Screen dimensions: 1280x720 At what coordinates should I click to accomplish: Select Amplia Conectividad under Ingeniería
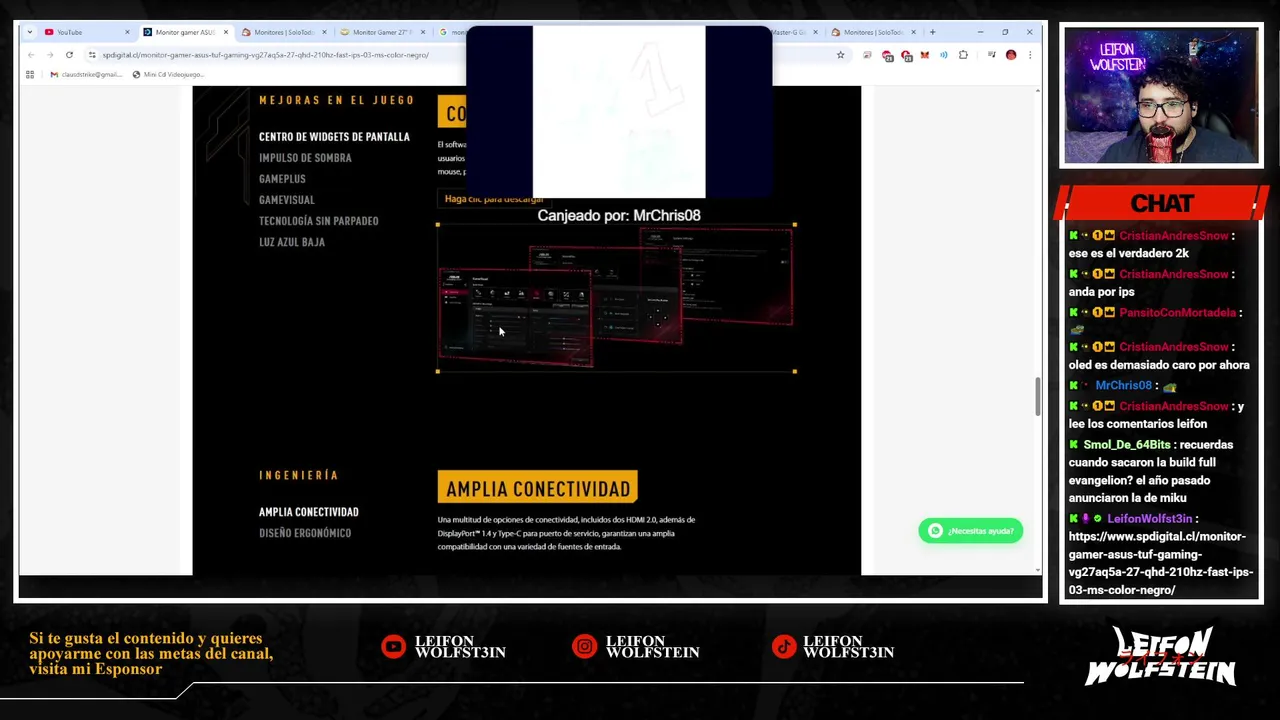(308, 512)
